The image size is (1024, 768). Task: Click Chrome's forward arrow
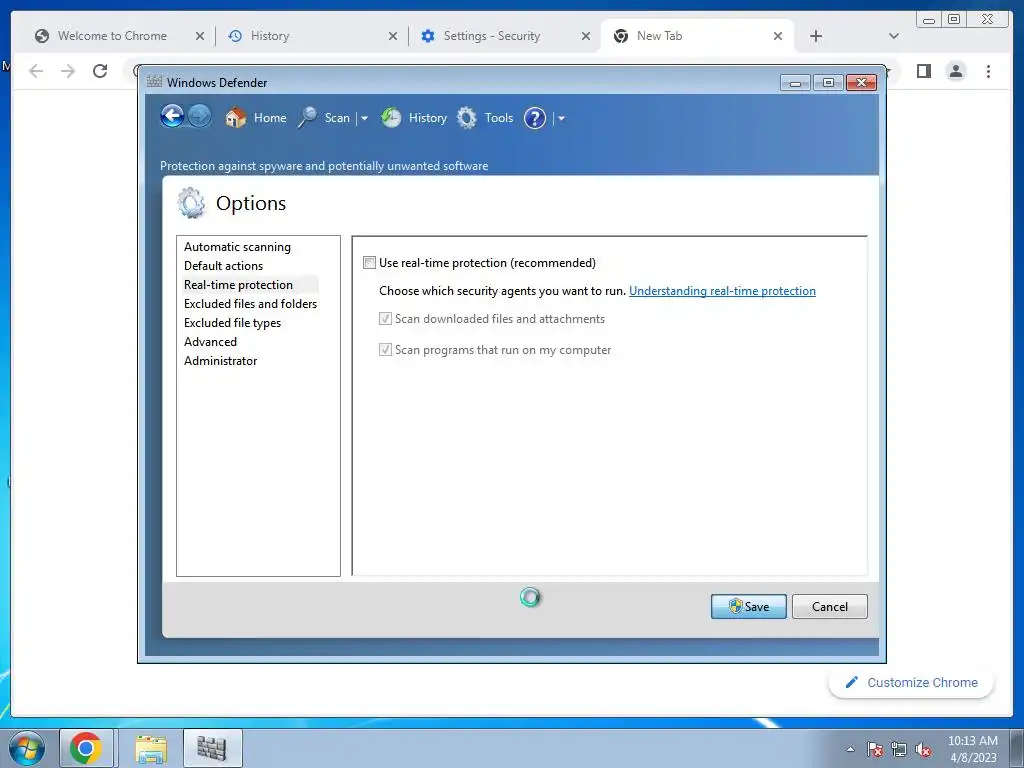(x=68, y=71)
